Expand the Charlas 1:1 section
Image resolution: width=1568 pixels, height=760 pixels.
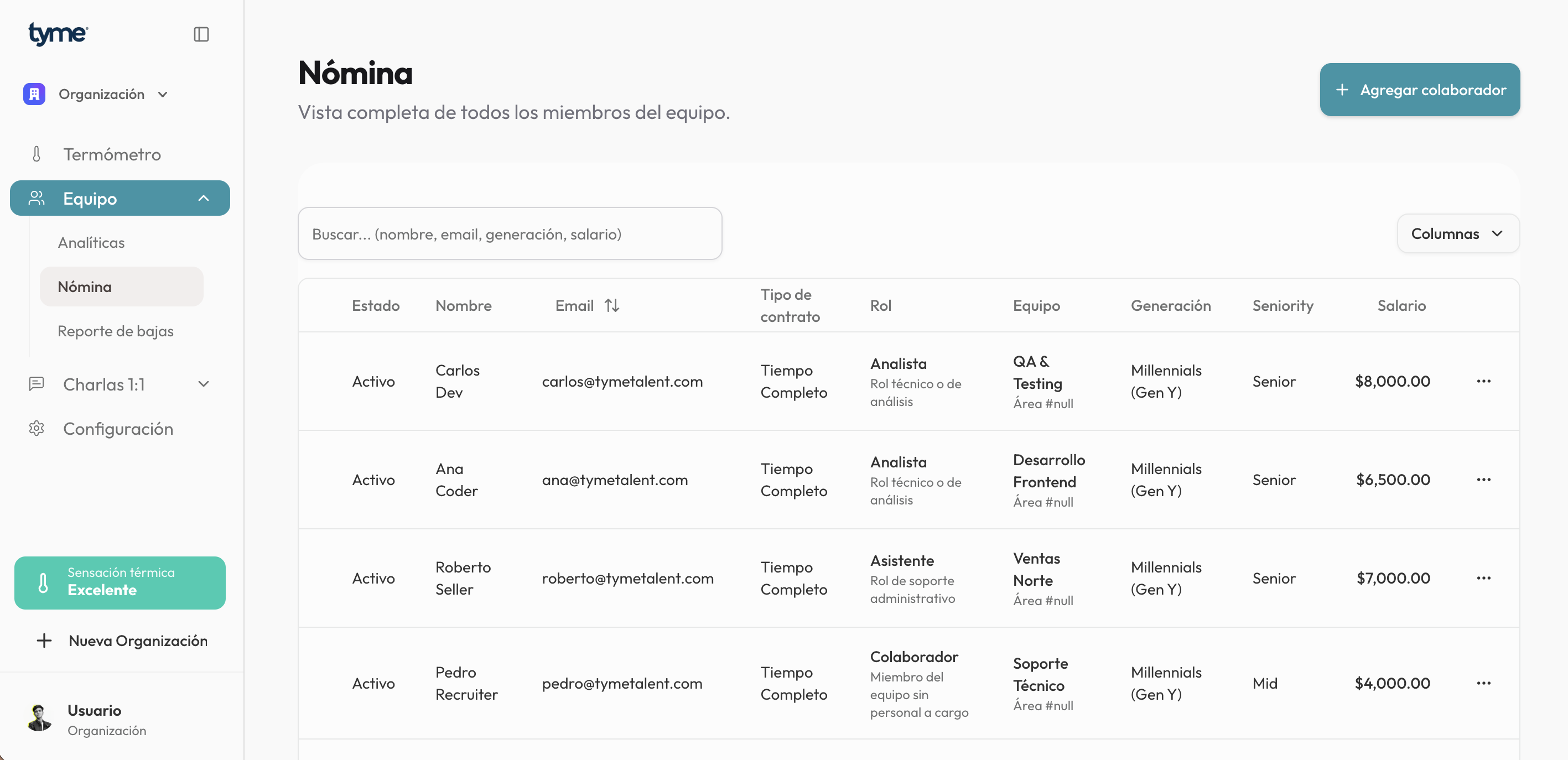point(203,384)
